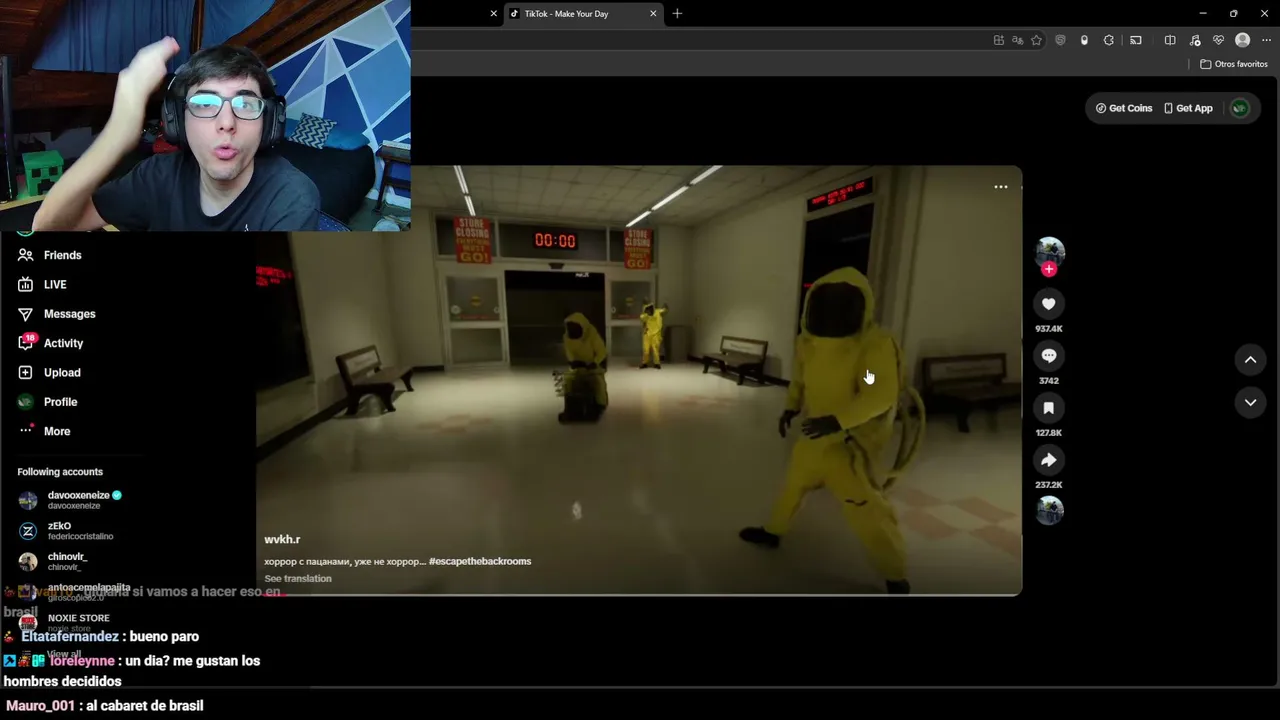Click the 937.4K likes count

tap(1049, 329)
